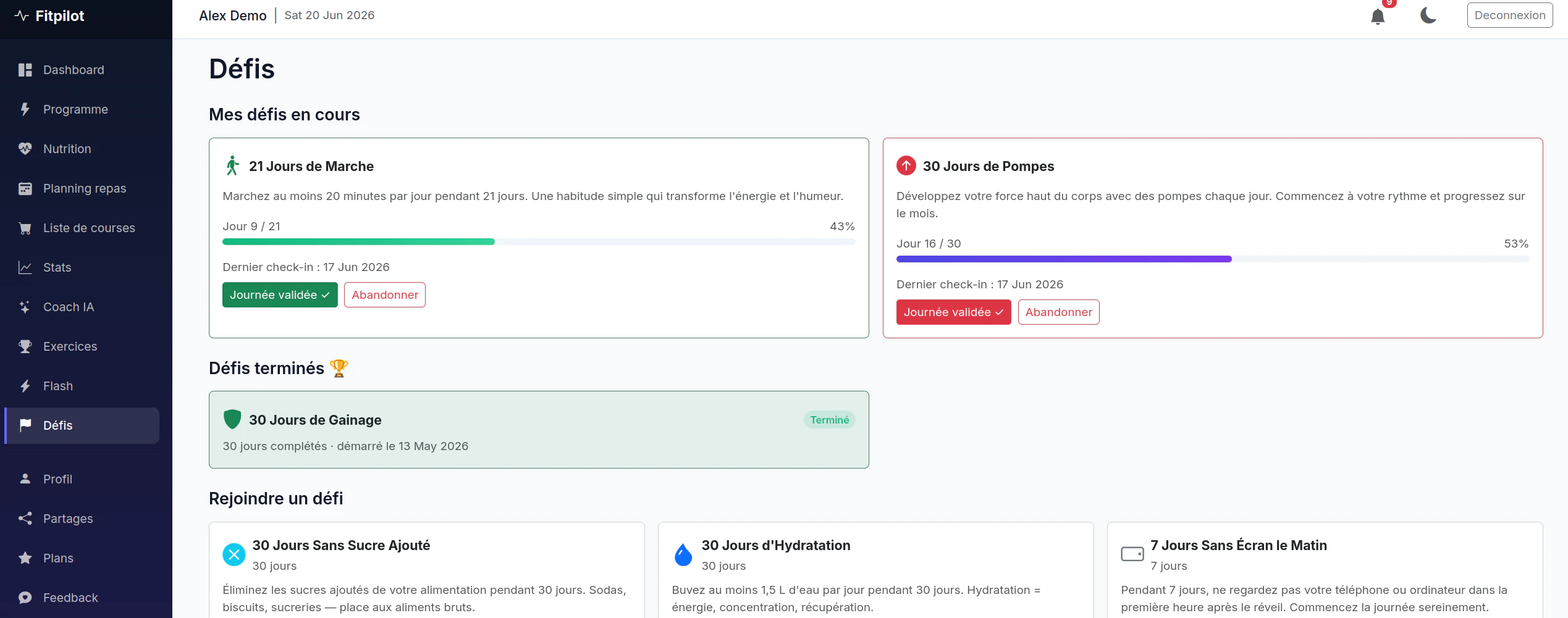Screen dimensions: 1568x618
Task: Click the Jour 16 / 30 label
Action: pos(929,244)
